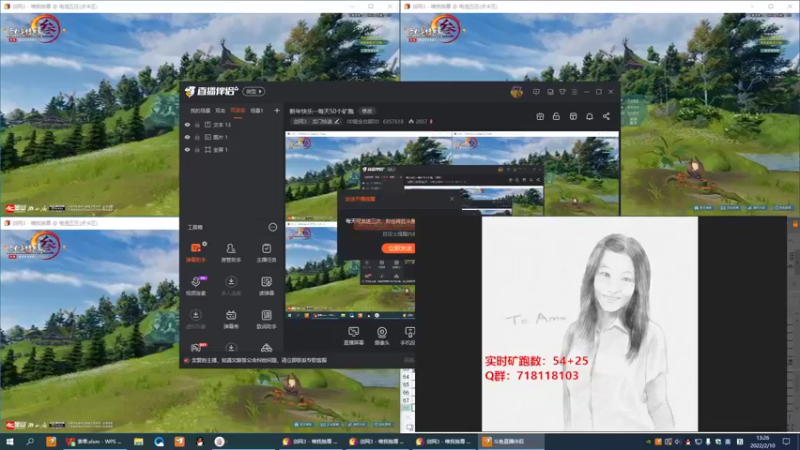This screenshot has height=450, width=800.
Task: Click the 修改 button beside stream title
Action: coord(367,111)
